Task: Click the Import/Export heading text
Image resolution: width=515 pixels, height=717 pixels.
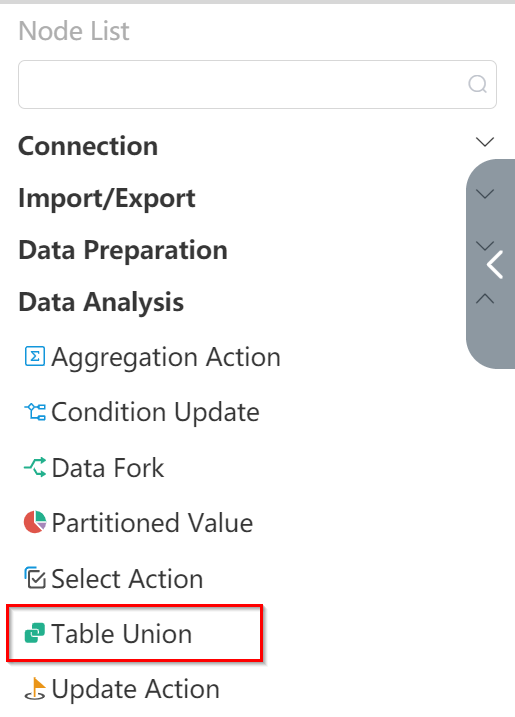Action: 107,198
